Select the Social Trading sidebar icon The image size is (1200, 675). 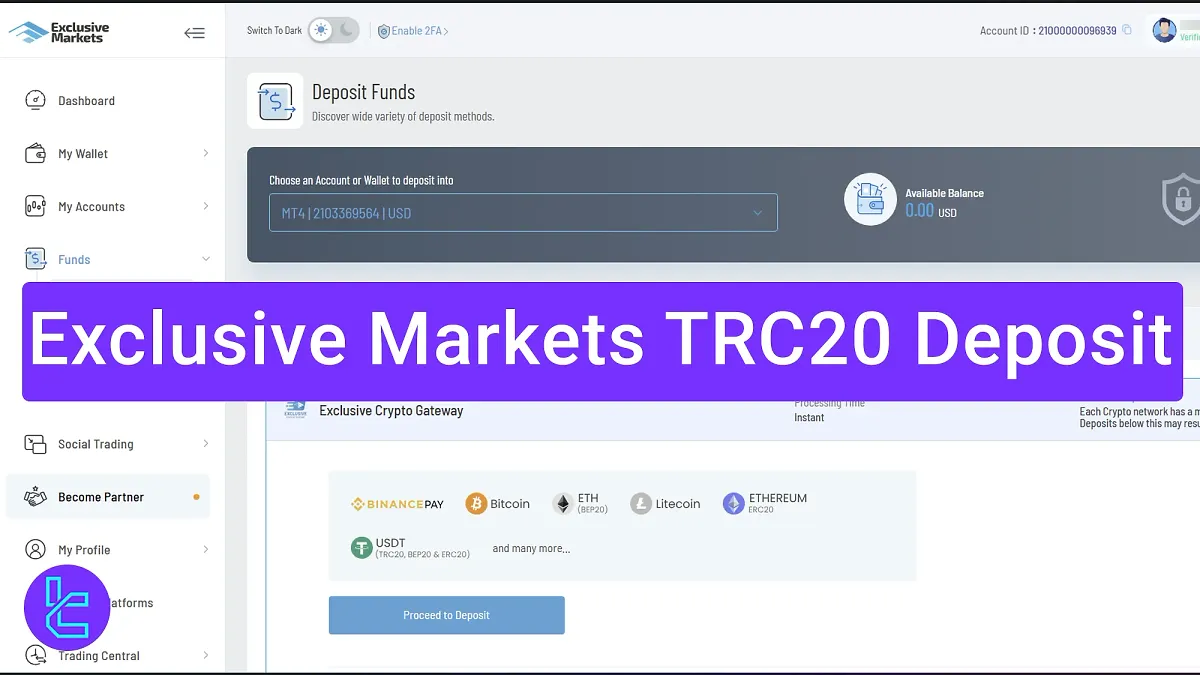pos(36,444)
